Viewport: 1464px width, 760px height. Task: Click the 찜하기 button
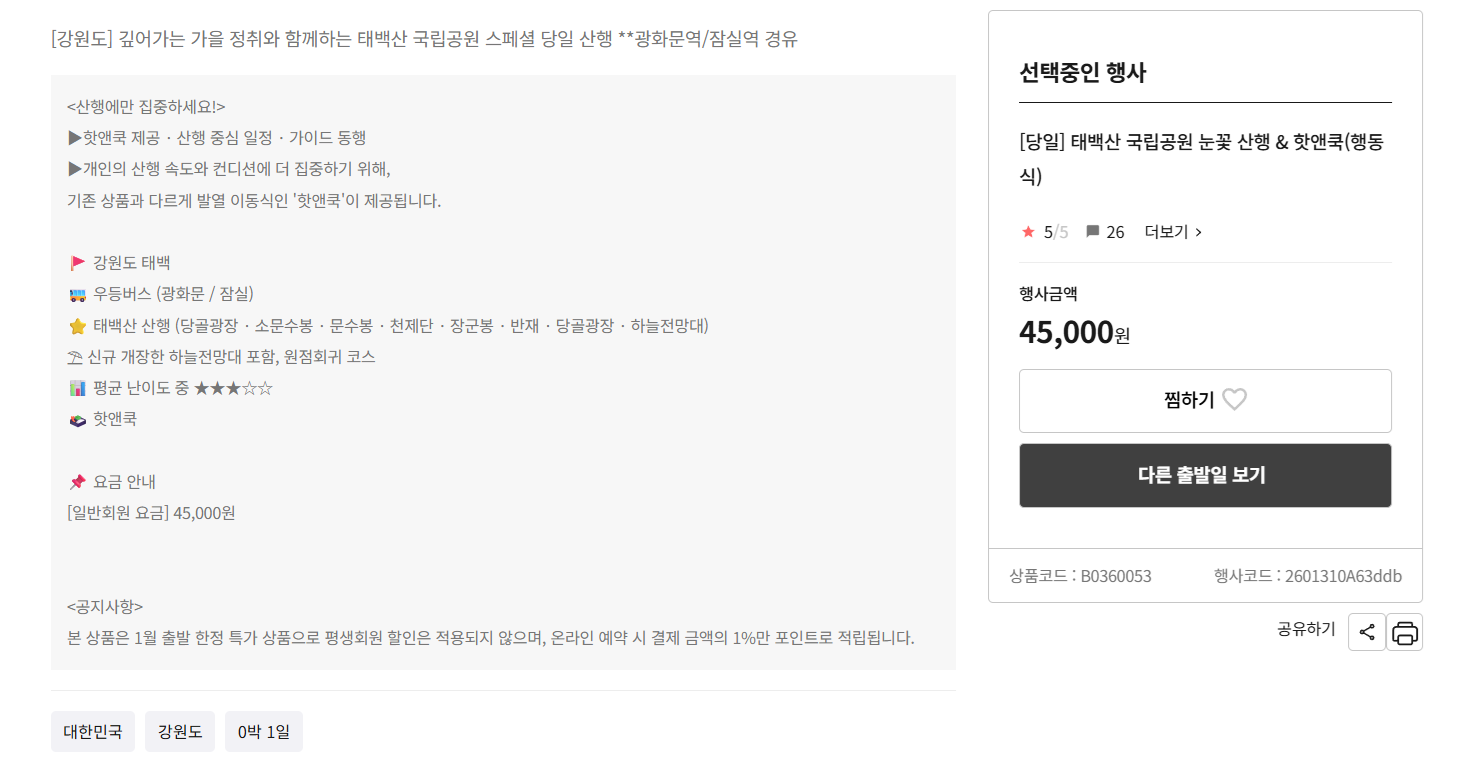pos(1205,398)
